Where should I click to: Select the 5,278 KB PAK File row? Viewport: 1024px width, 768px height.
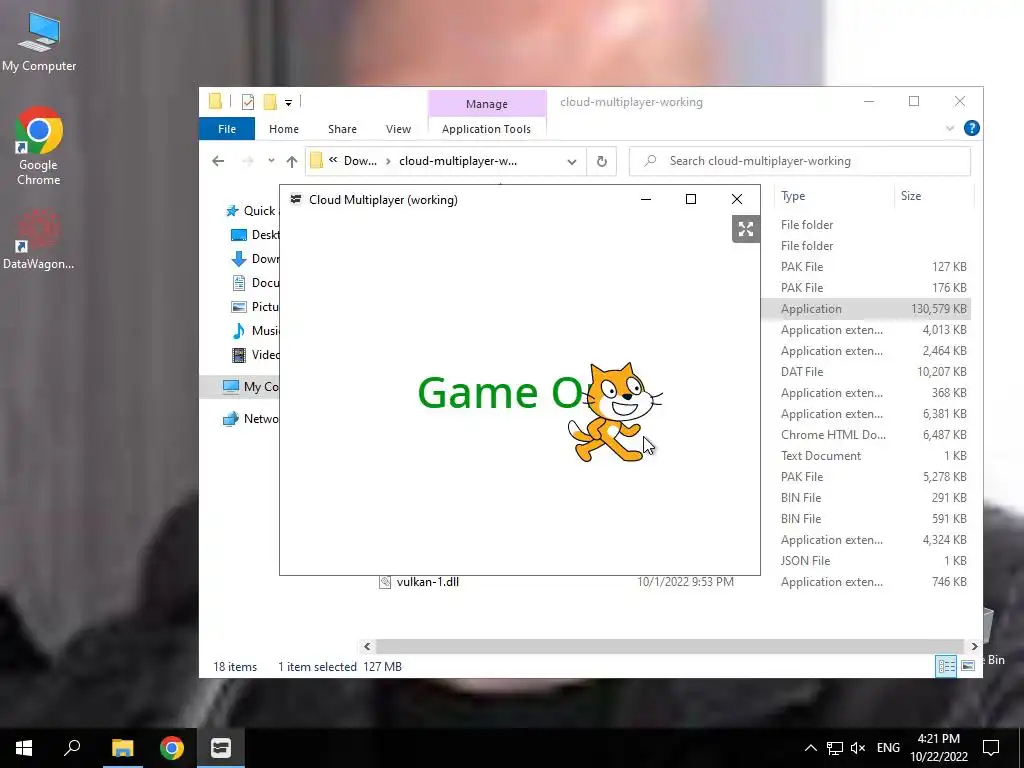(866, 477)
